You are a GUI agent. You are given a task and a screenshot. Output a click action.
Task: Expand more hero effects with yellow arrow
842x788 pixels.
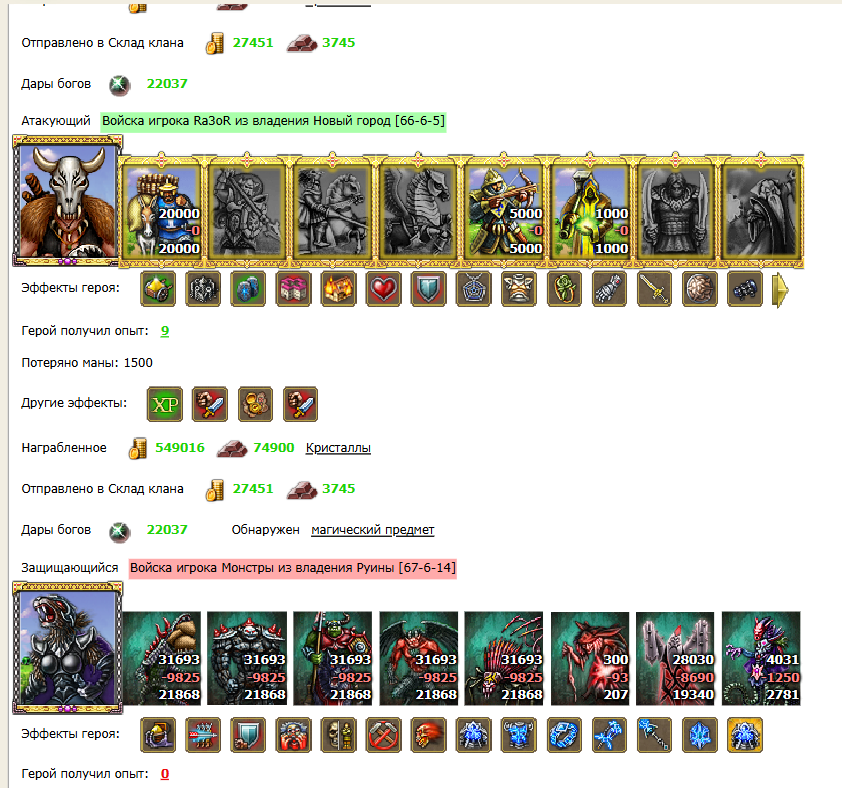(780, 290)
